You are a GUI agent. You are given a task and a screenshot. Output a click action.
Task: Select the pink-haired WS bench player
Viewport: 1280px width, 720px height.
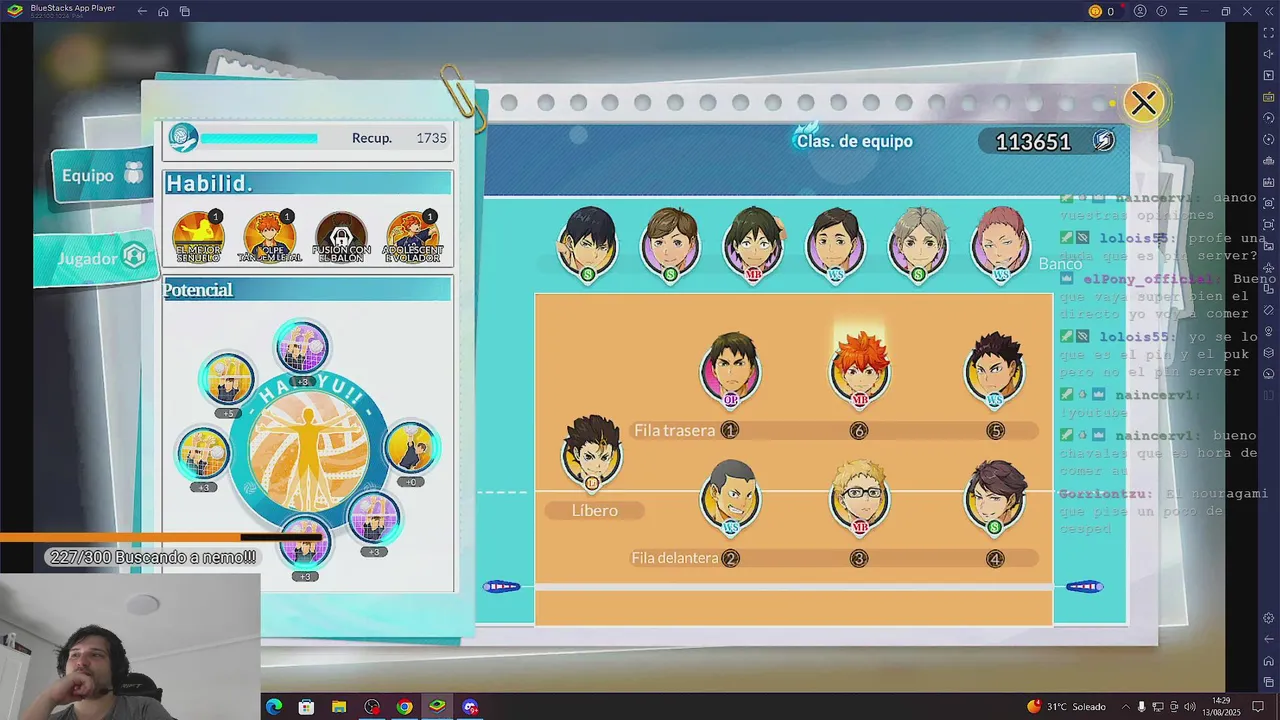[1001, 244]
